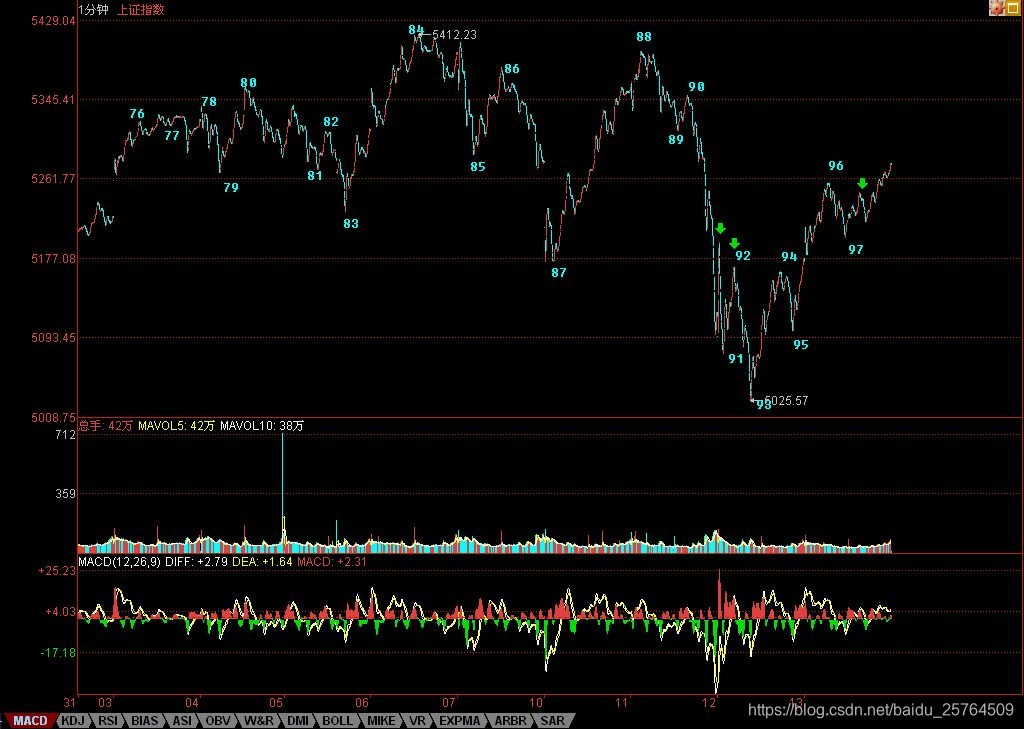Click the 04 date axis label
The width and height of the screenshot is (1024, 729).
pyautogui.click(x=191, y=703)
